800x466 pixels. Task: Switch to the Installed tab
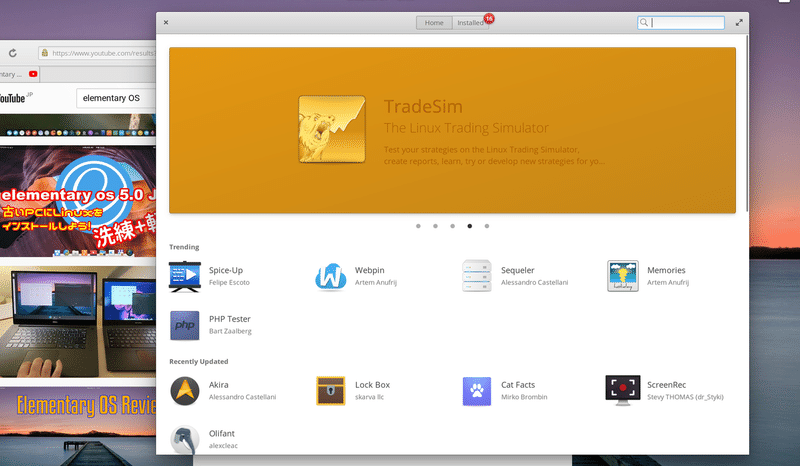click(x=470, y=22)
